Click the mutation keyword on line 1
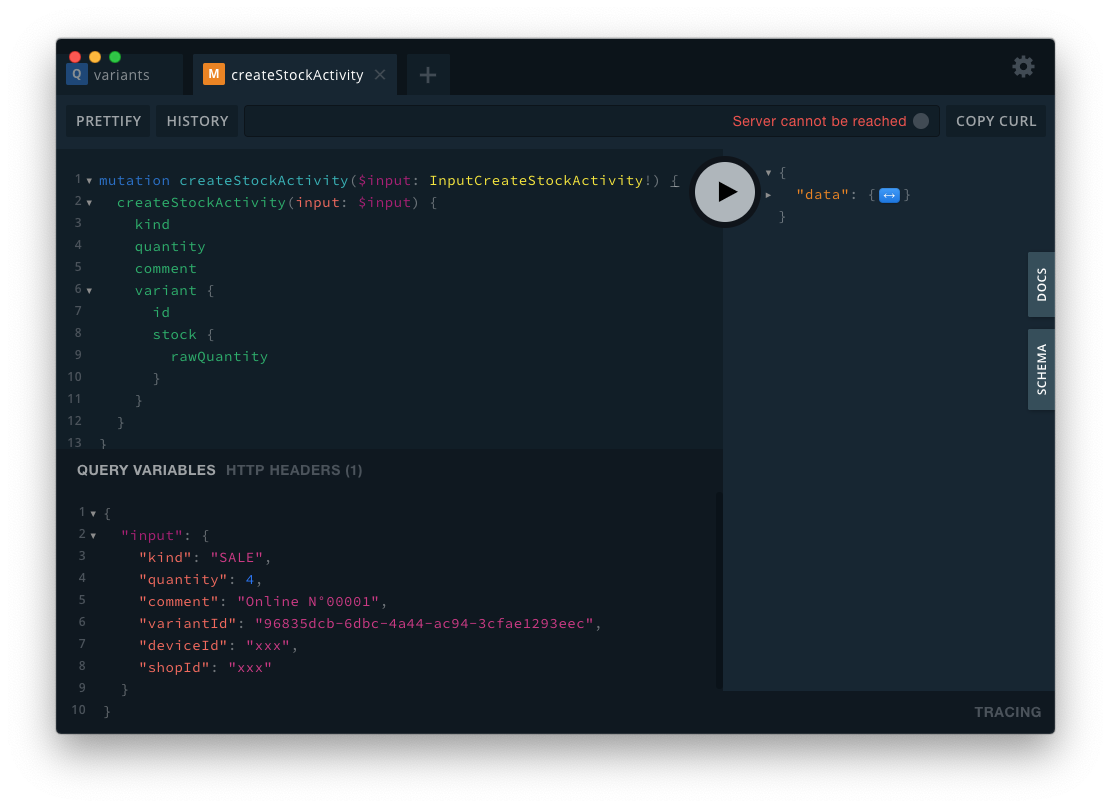1111x808 pixels. tap(134, 180)
